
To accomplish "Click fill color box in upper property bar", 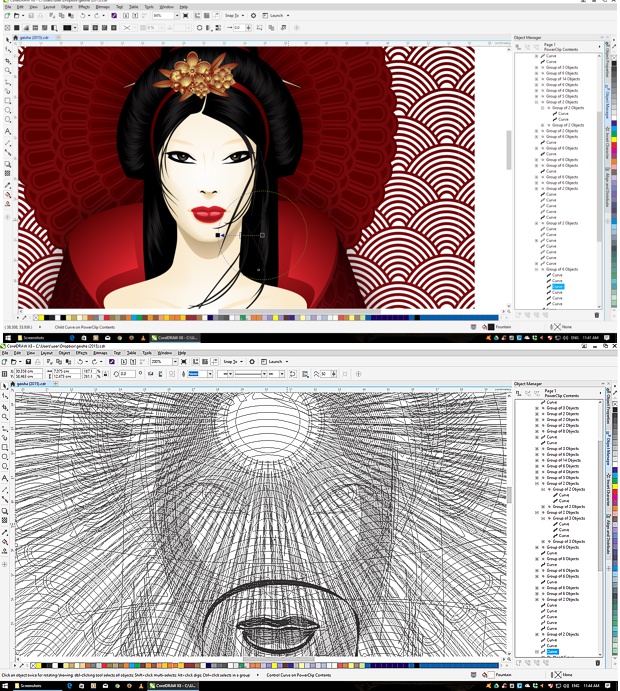I will coord(67,28).
